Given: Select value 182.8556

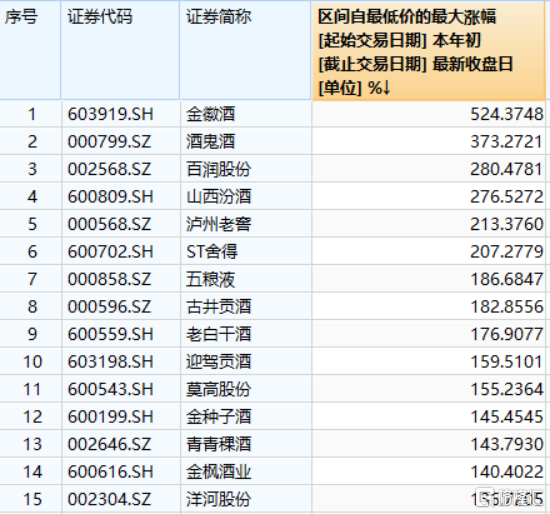Looking at the screenshot, I should 507,307.
